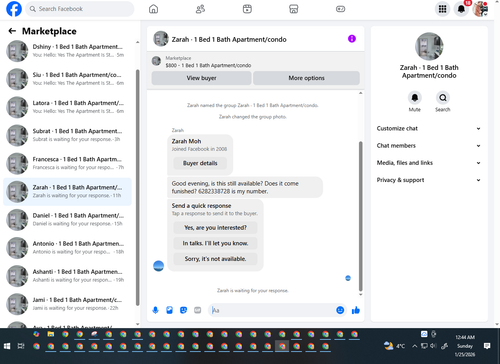Click 'Zarah is waiting for your response.' text in chat
This screenshot has height=364, width=500.
[253, 291]
